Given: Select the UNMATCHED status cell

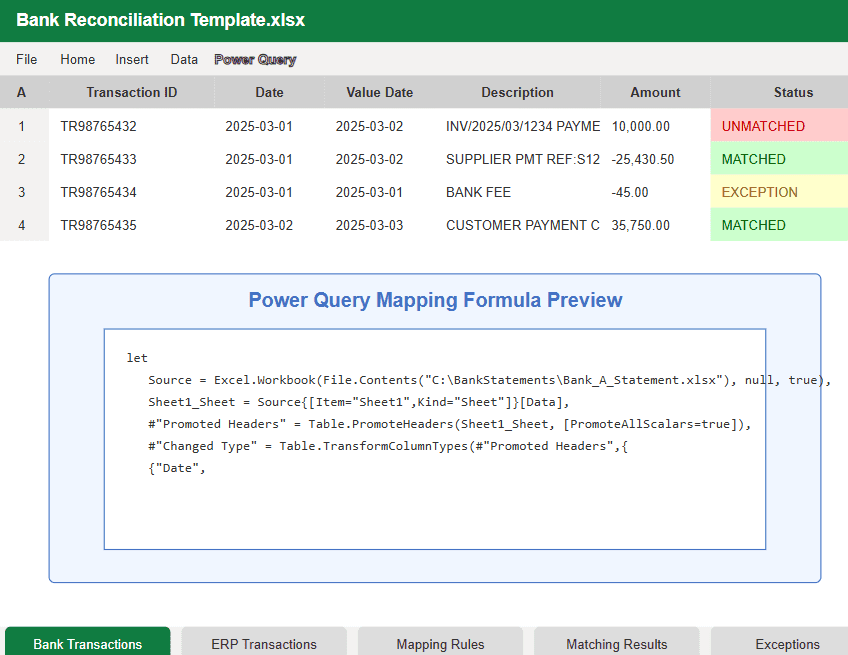Looking at the screenshot, I should tap(779, 126).
